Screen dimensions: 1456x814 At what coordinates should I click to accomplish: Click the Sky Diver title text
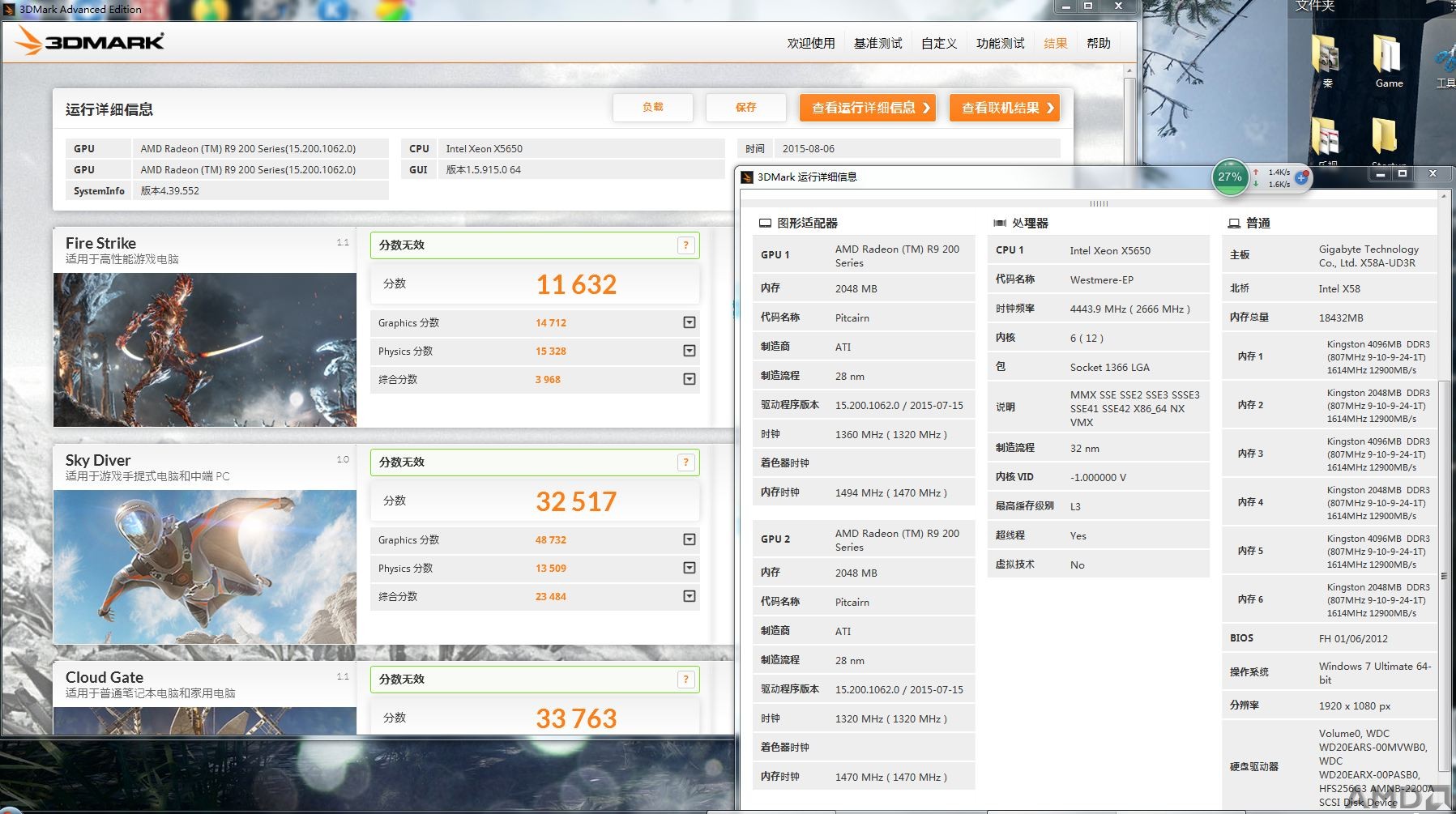[x=98, y=460]
